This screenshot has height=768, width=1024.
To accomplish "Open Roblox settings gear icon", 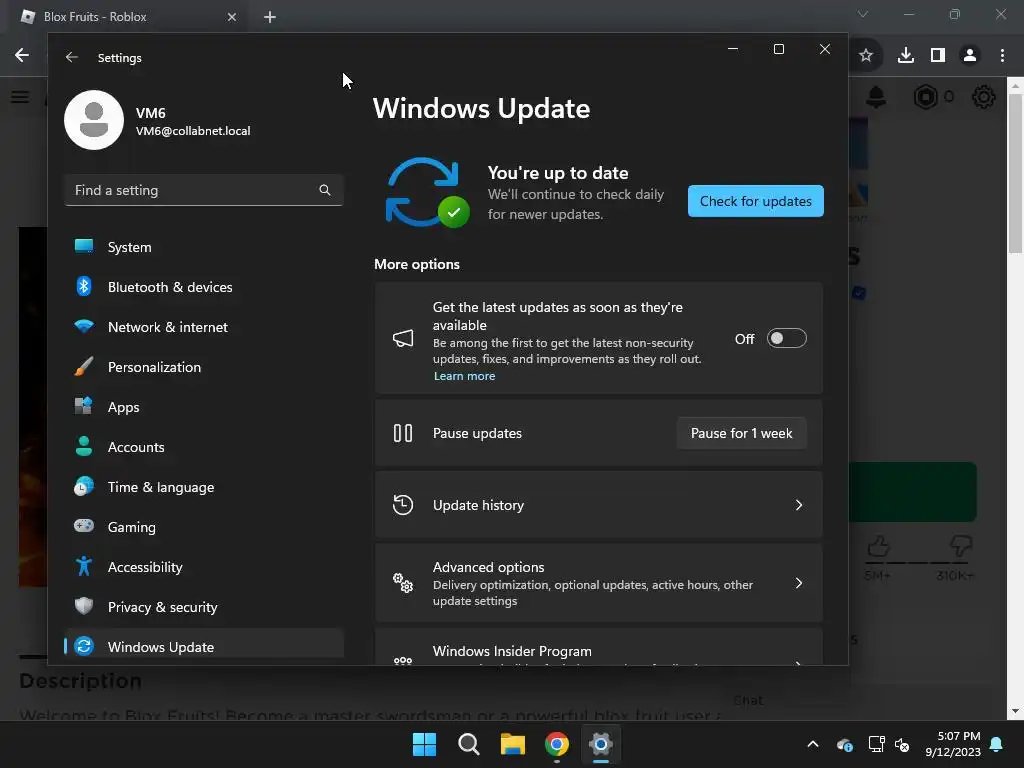I will 984,97.
